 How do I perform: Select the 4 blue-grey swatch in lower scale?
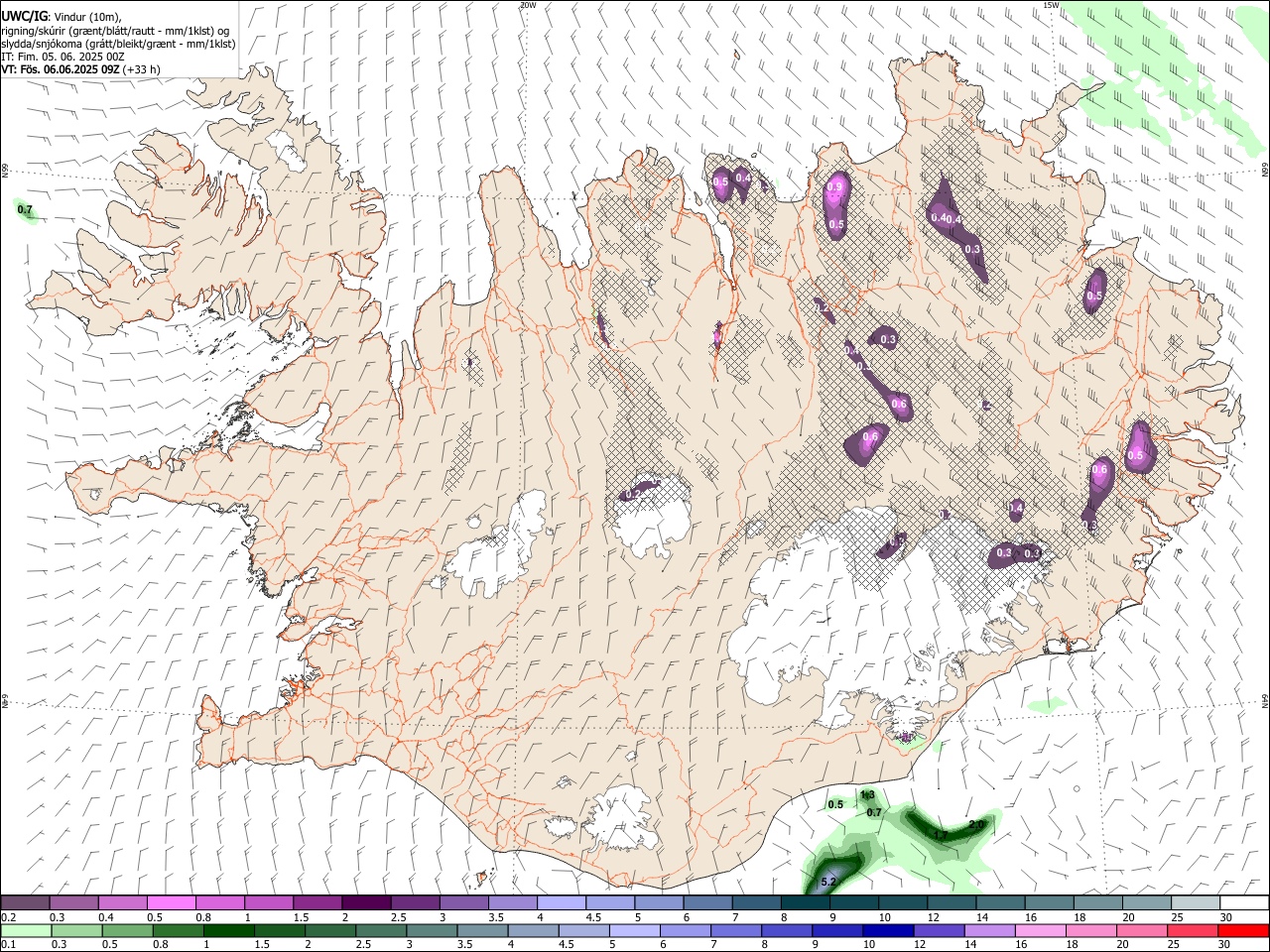pyautogui.click(x=533, y=931)
